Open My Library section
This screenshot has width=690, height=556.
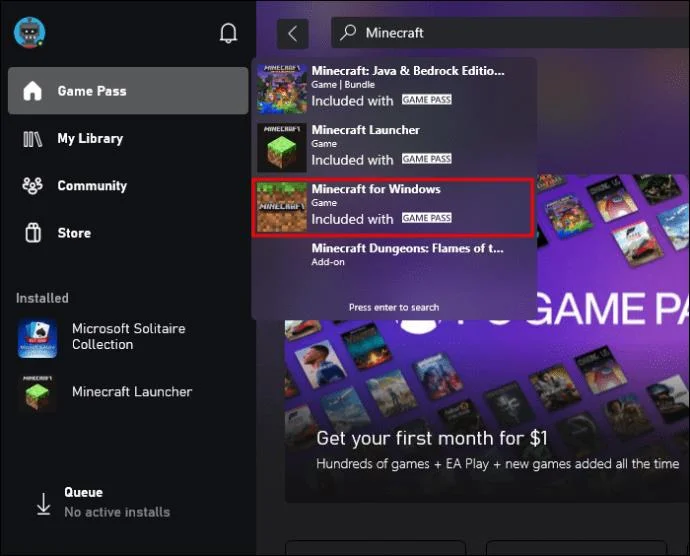[x=128, y=139]
